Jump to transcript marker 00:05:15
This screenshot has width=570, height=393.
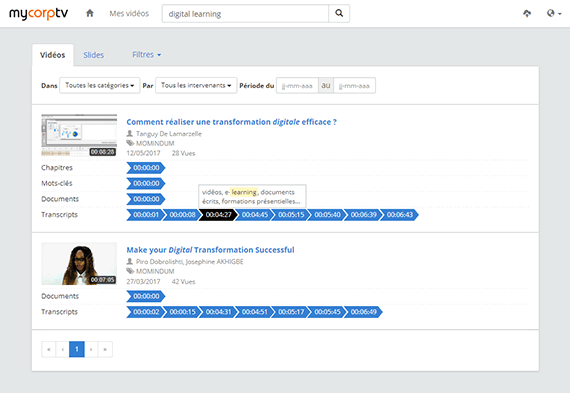[x=291, y=214]
